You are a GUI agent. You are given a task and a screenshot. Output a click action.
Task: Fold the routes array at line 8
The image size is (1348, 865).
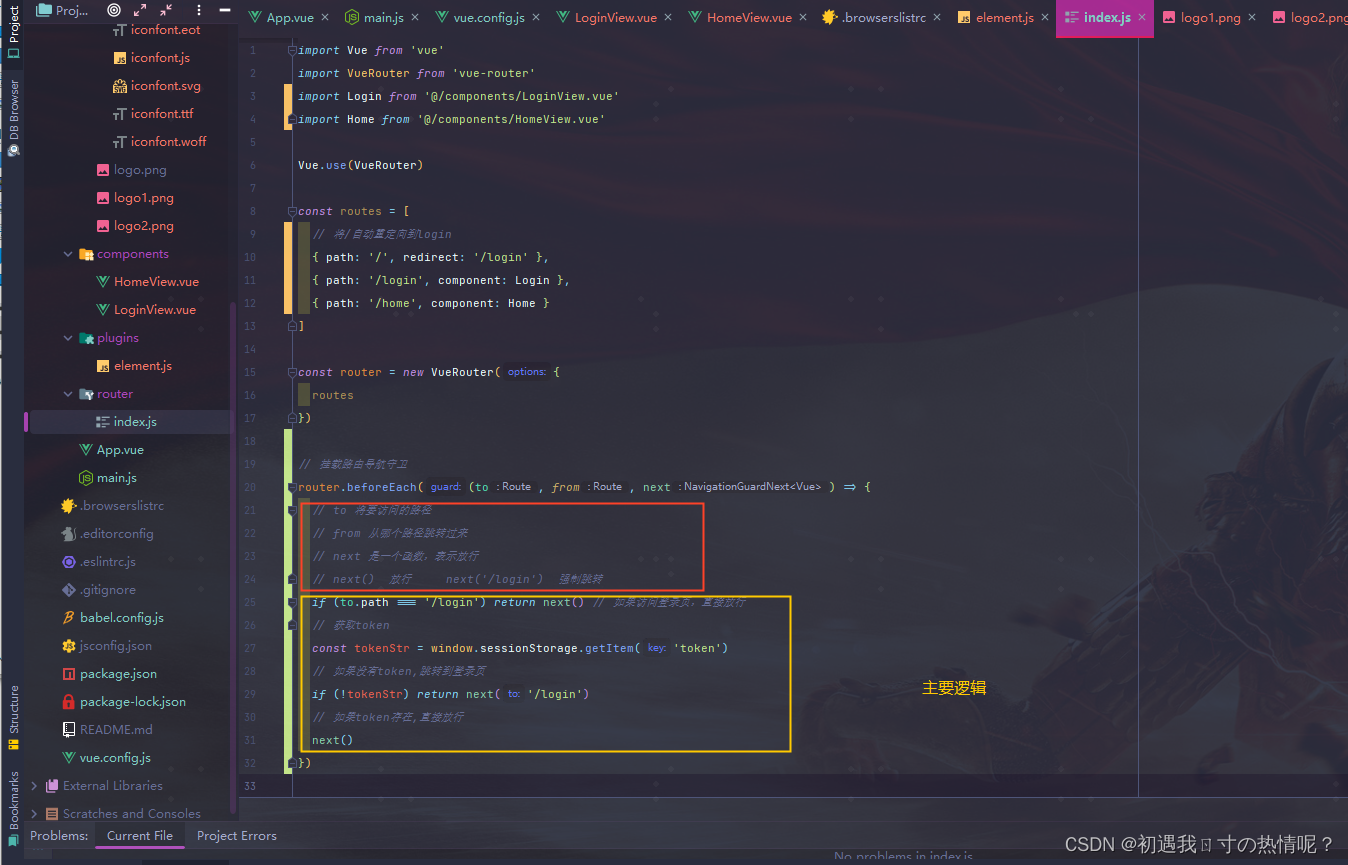pyautogui.click(x=291, y=211)
